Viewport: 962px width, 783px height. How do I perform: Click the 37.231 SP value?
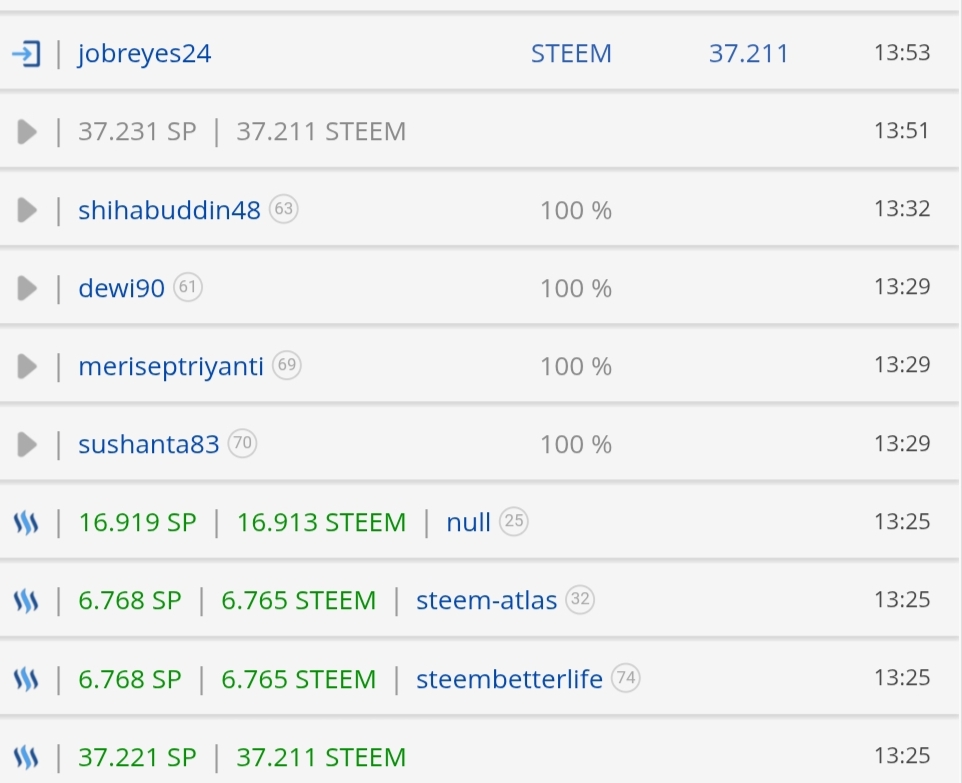(x=137, y=132)
